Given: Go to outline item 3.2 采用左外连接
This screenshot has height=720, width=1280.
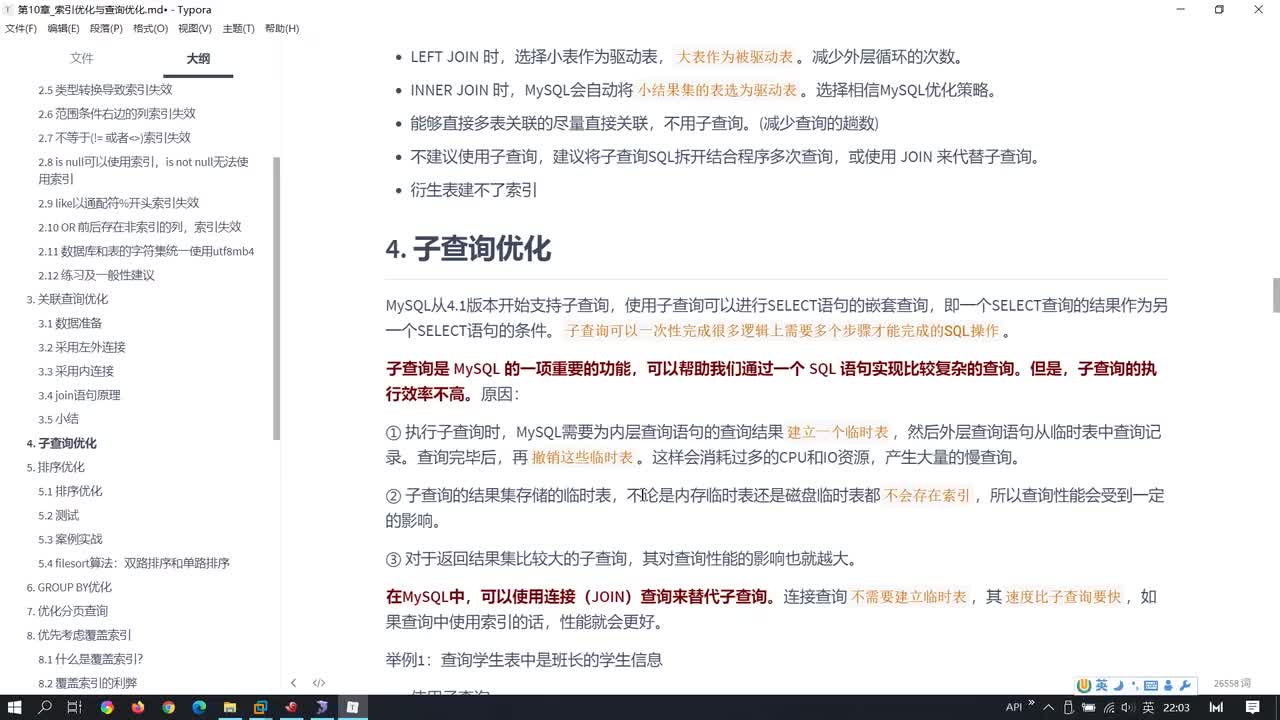Looking at the screenshot, I should coord(82,347).
